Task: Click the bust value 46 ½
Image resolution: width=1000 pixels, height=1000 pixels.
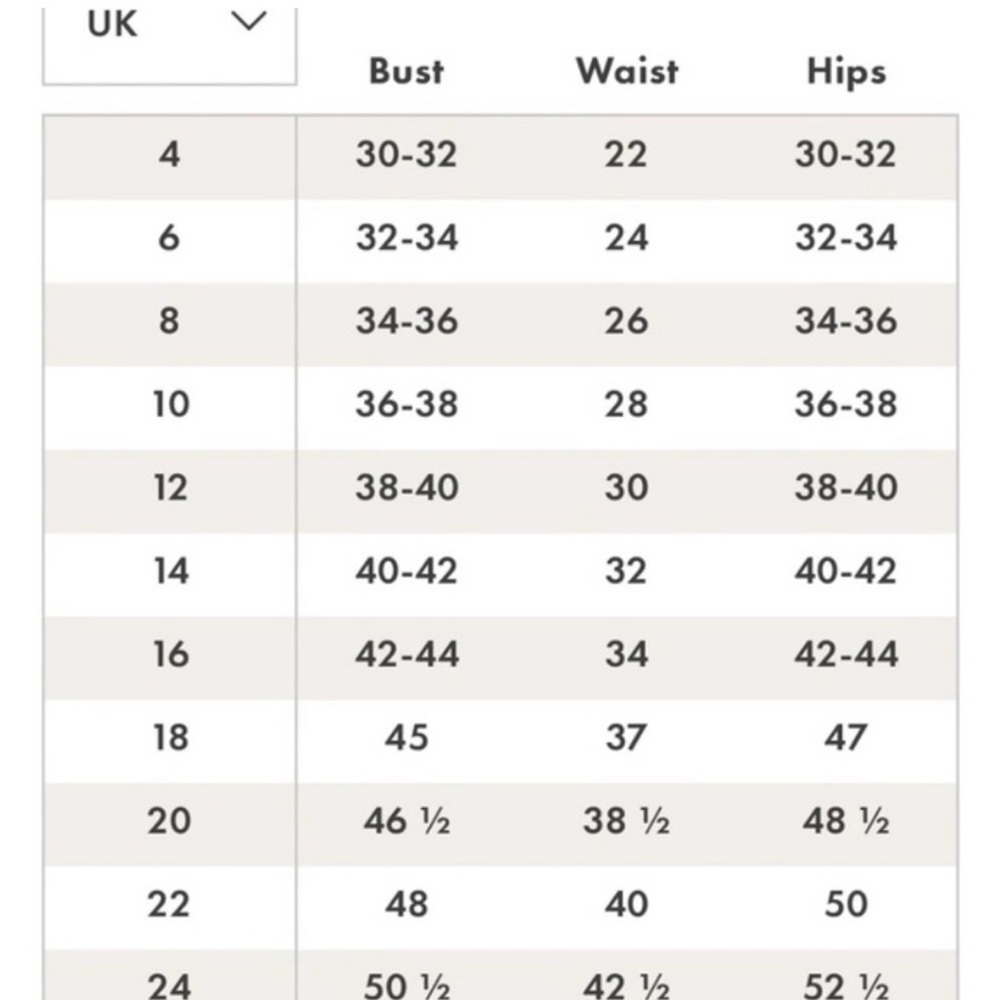Action: coord(407,821)
